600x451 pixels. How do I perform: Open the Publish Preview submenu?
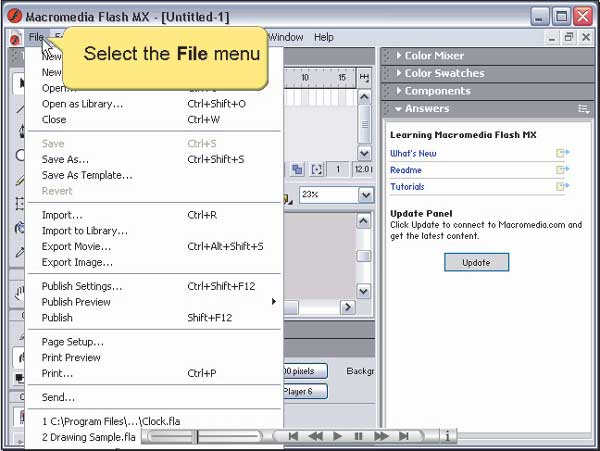76,302
